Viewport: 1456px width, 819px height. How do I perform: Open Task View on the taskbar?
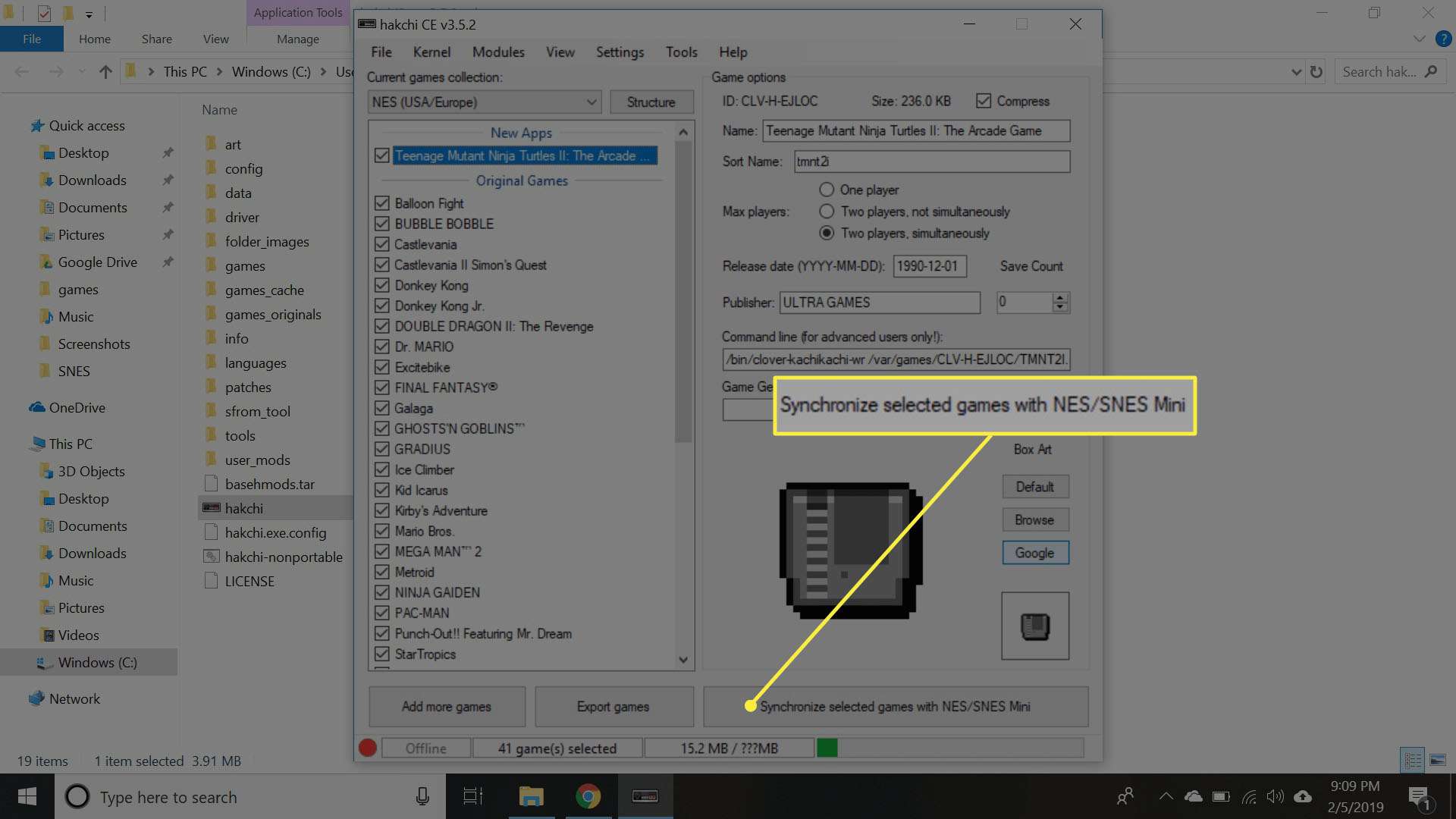tap(473, 796)
